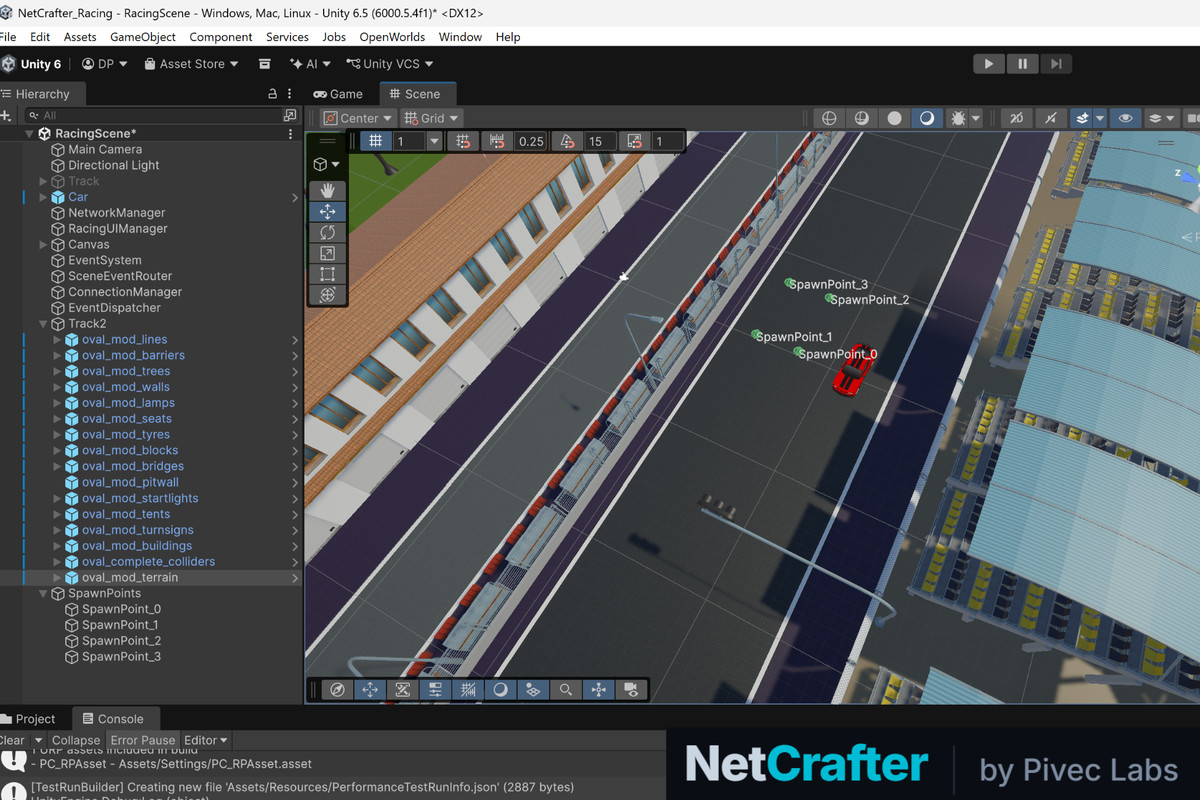Open the Editor dropdown in Console

[206, 740]
